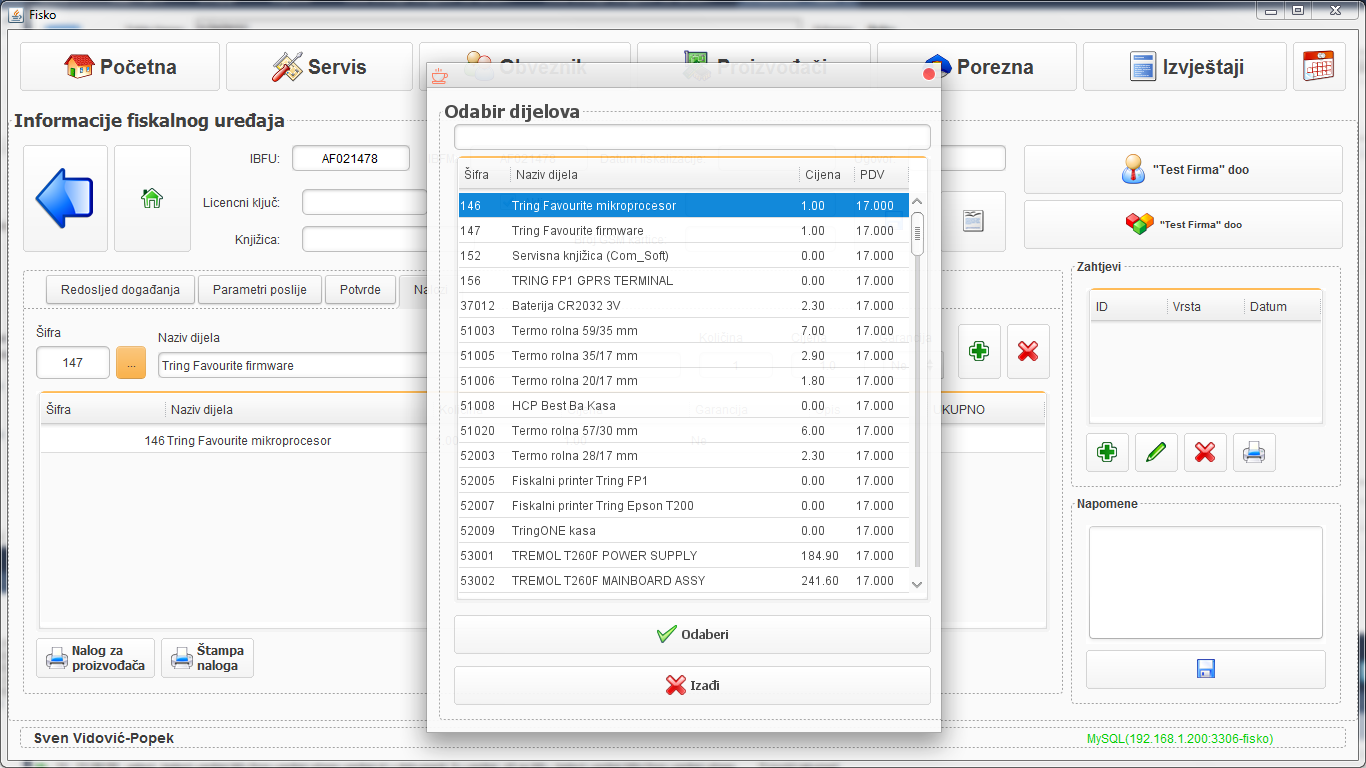Sort by Naziv dijela column in dialog

[x=654, y=174]
